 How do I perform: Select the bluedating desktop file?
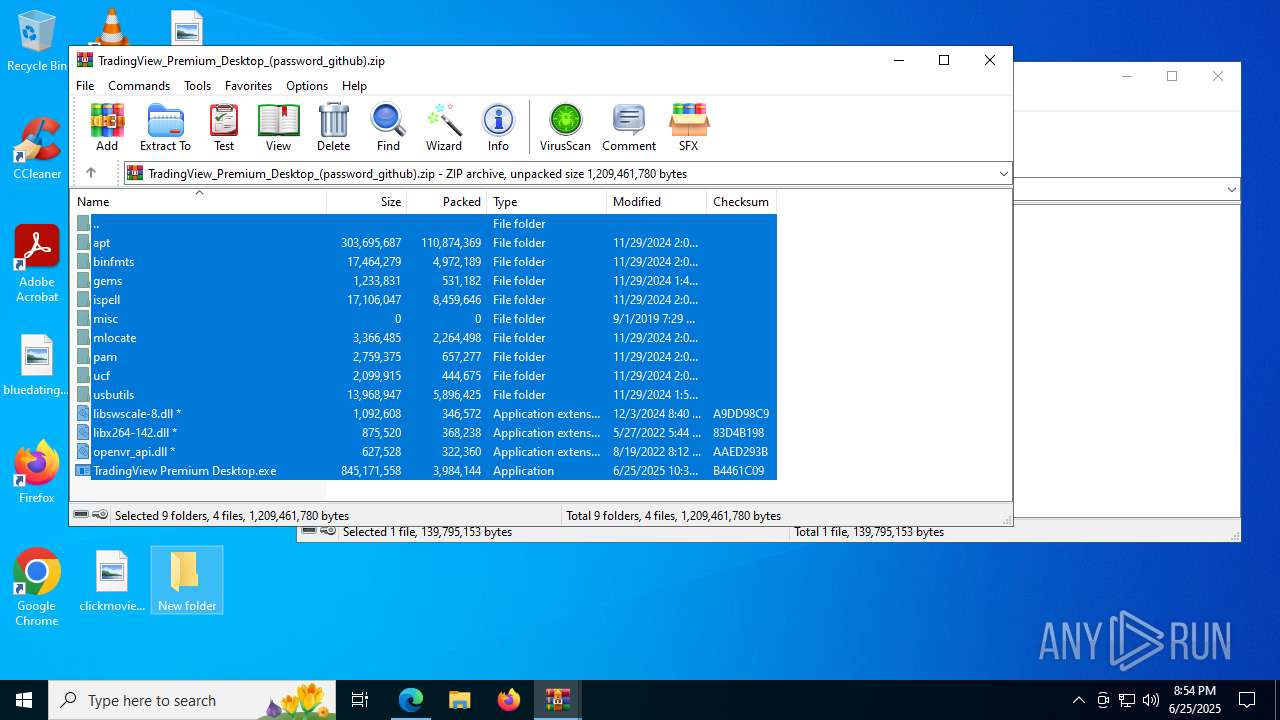coord(37,365)
